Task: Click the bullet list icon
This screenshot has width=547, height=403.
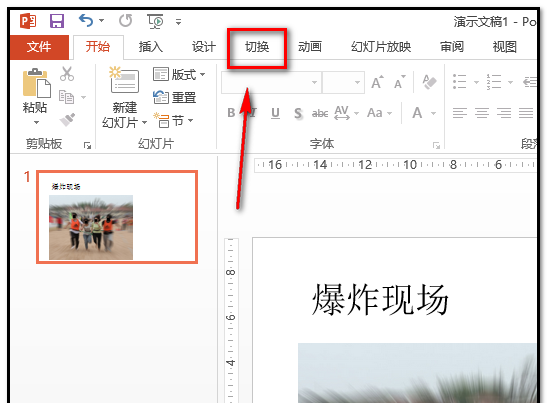Action: [459, 82]
